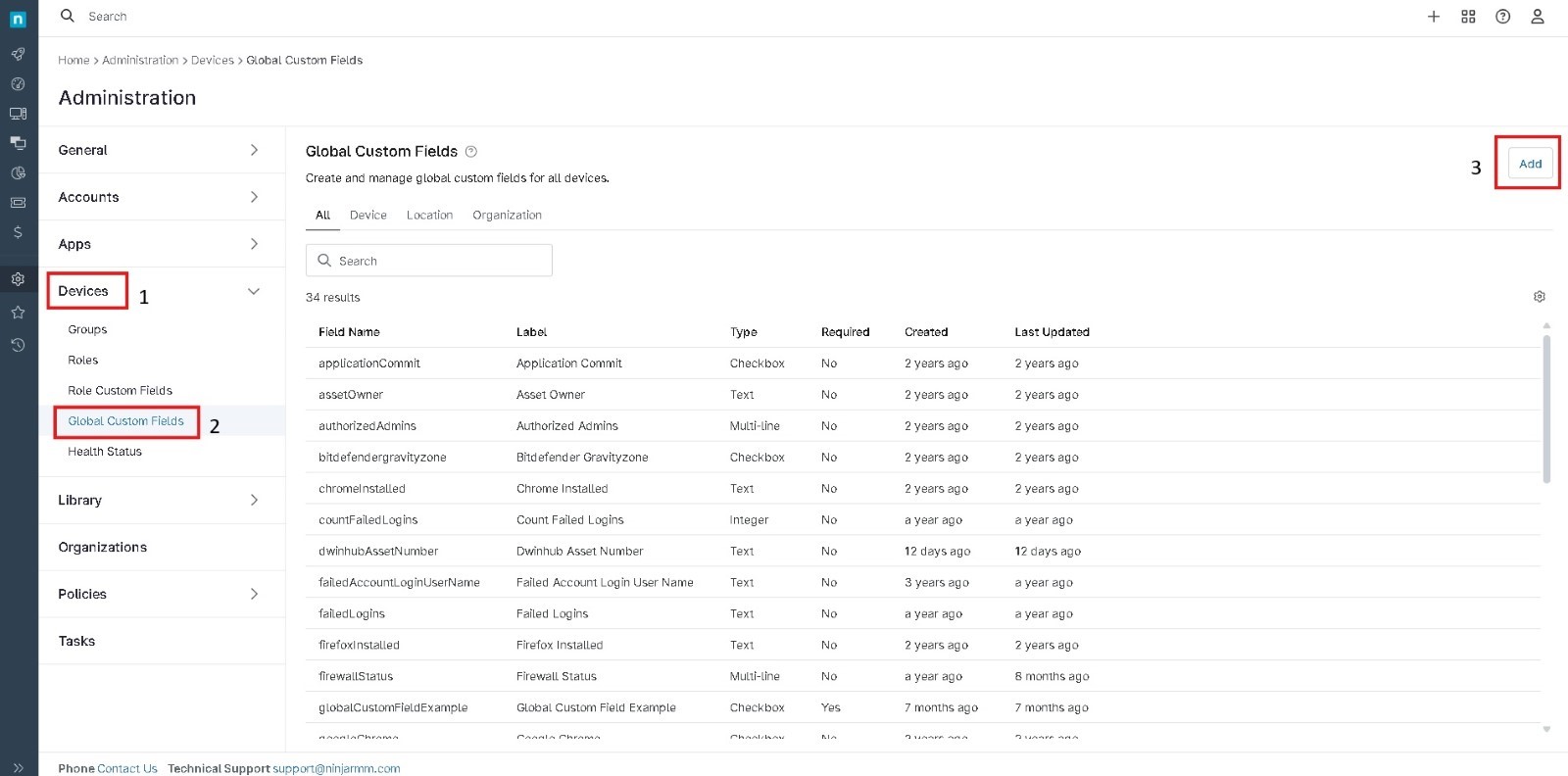Sort by Type column header
Screen dimensions: 1568x776
[743, 332]
